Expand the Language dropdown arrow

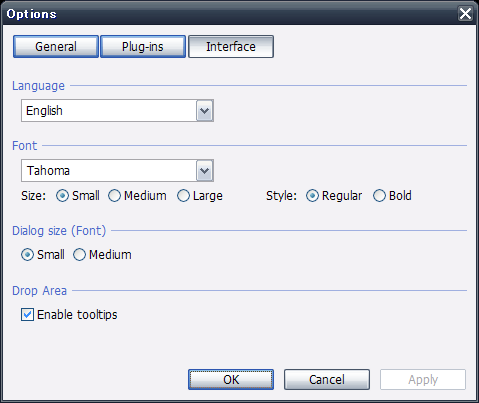(x=205, y=110)
